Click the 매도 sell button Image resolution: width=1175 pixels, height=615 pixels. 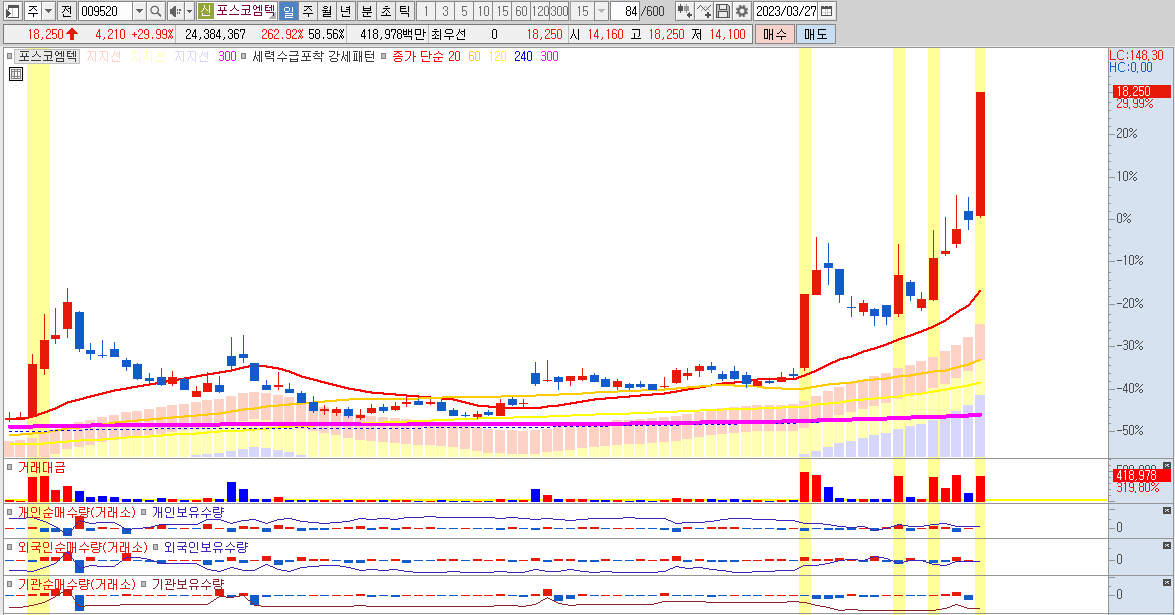(815, 34)
